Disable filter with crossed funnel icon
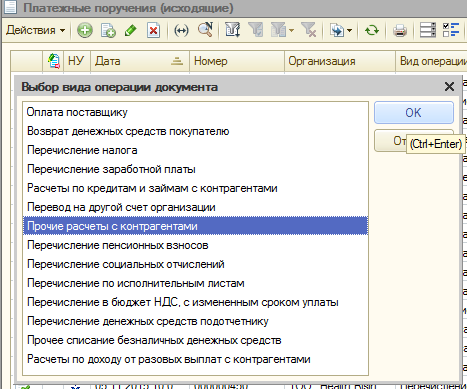 click(x=308, y=30)
